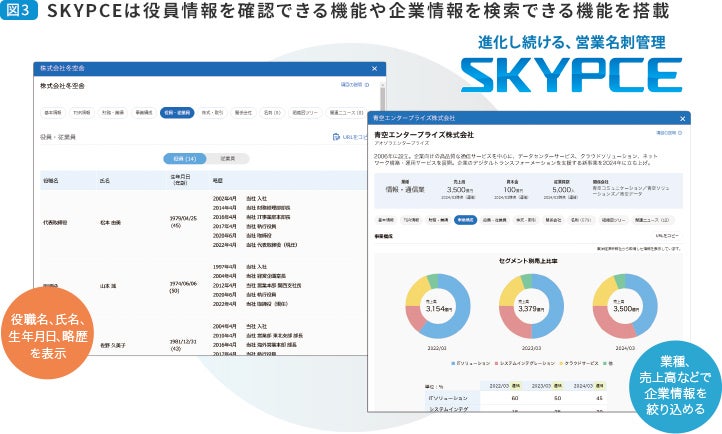Open 項目の説明 help in 青空エンタープライズ window

[x=669, y=133]
